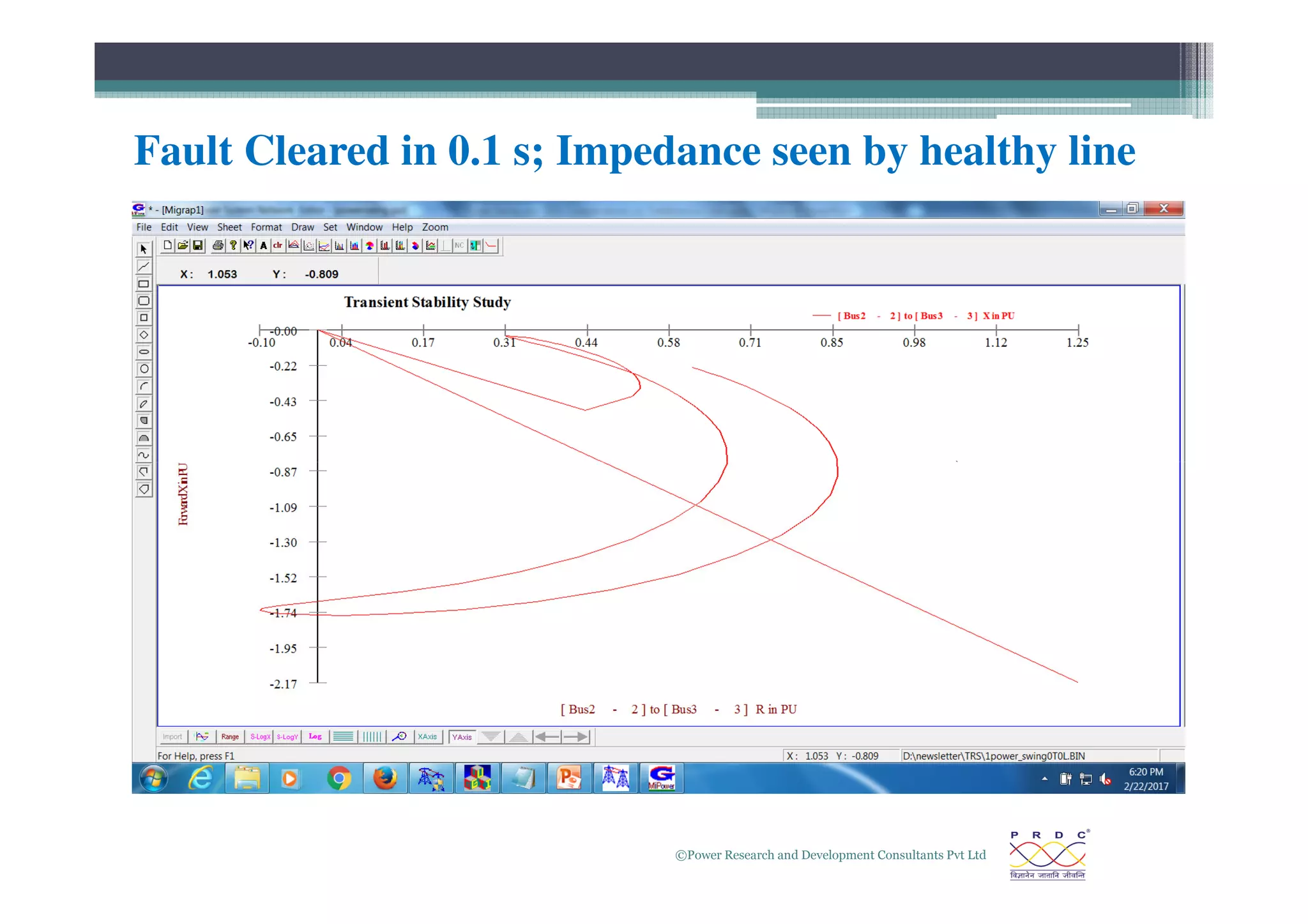Click the magnifier zoom button

400,737
